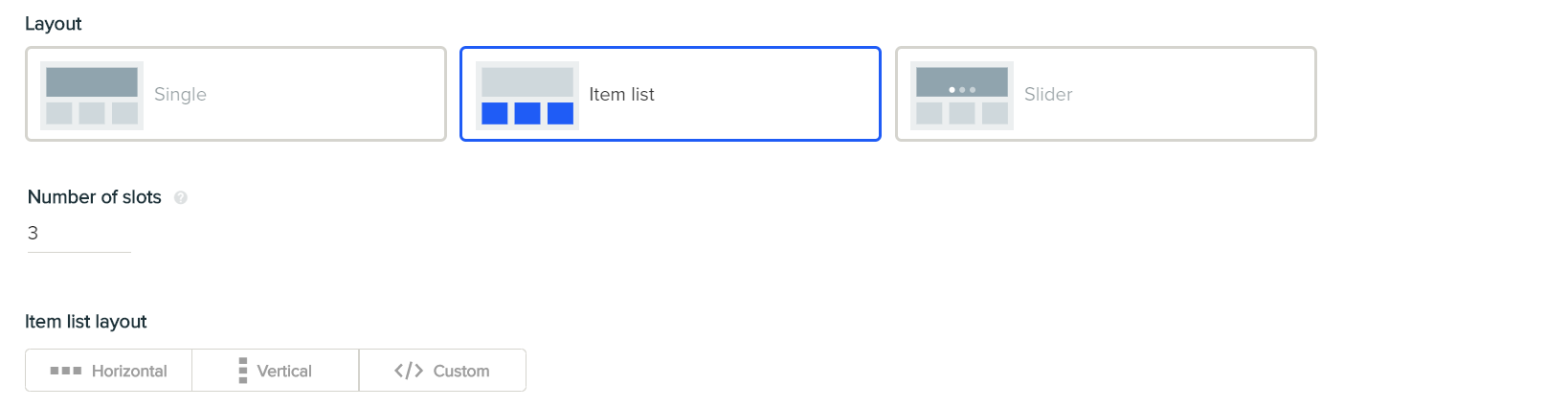Set item list layout to Vertical

tap(276, 371)
